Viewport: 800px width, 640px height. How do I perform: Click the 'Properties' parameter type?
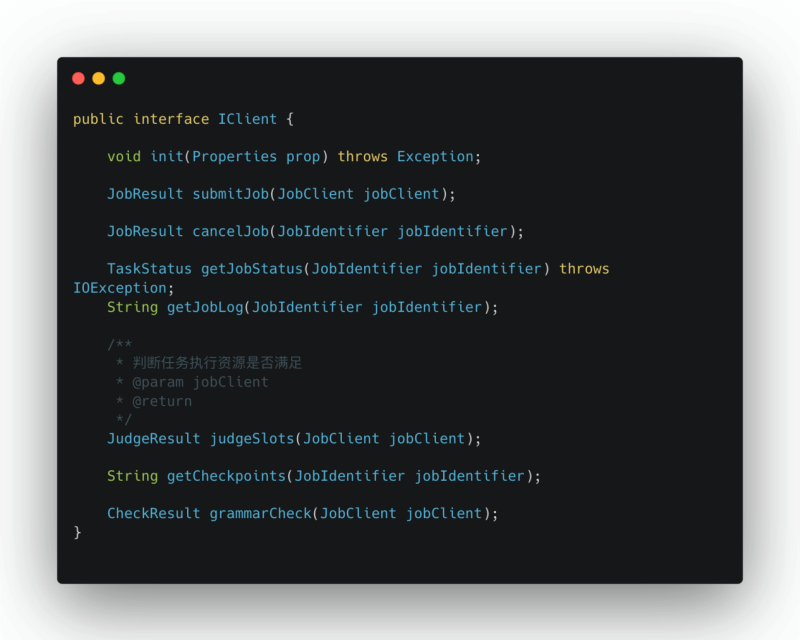point(234,157)
